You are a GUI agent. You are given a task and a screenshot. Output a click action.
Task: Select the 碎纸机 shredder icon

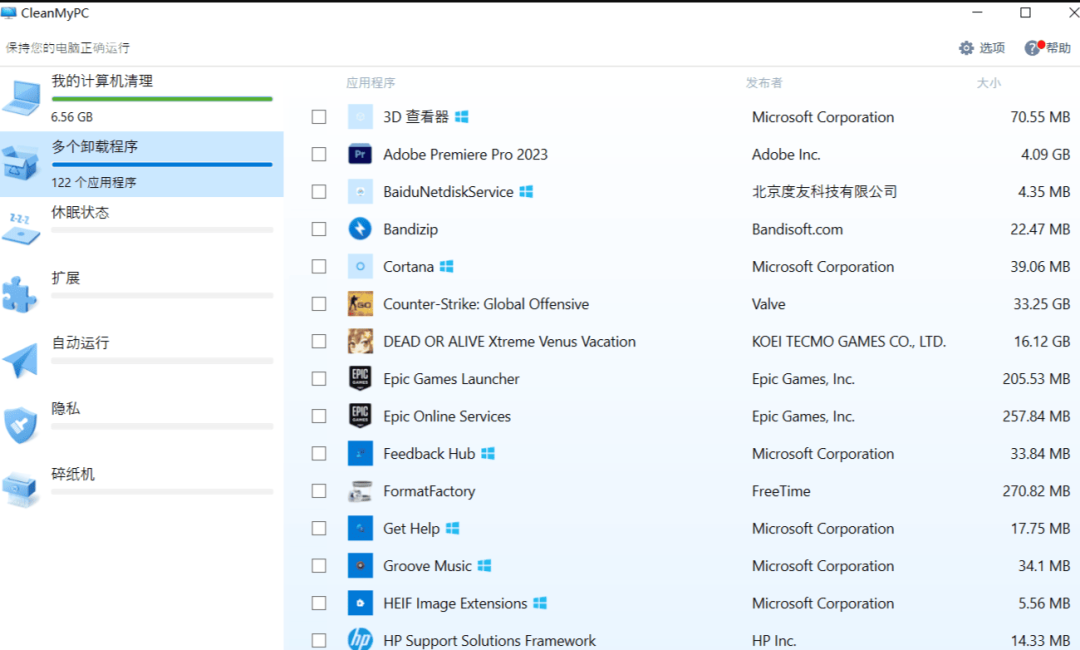click(21, 490)
